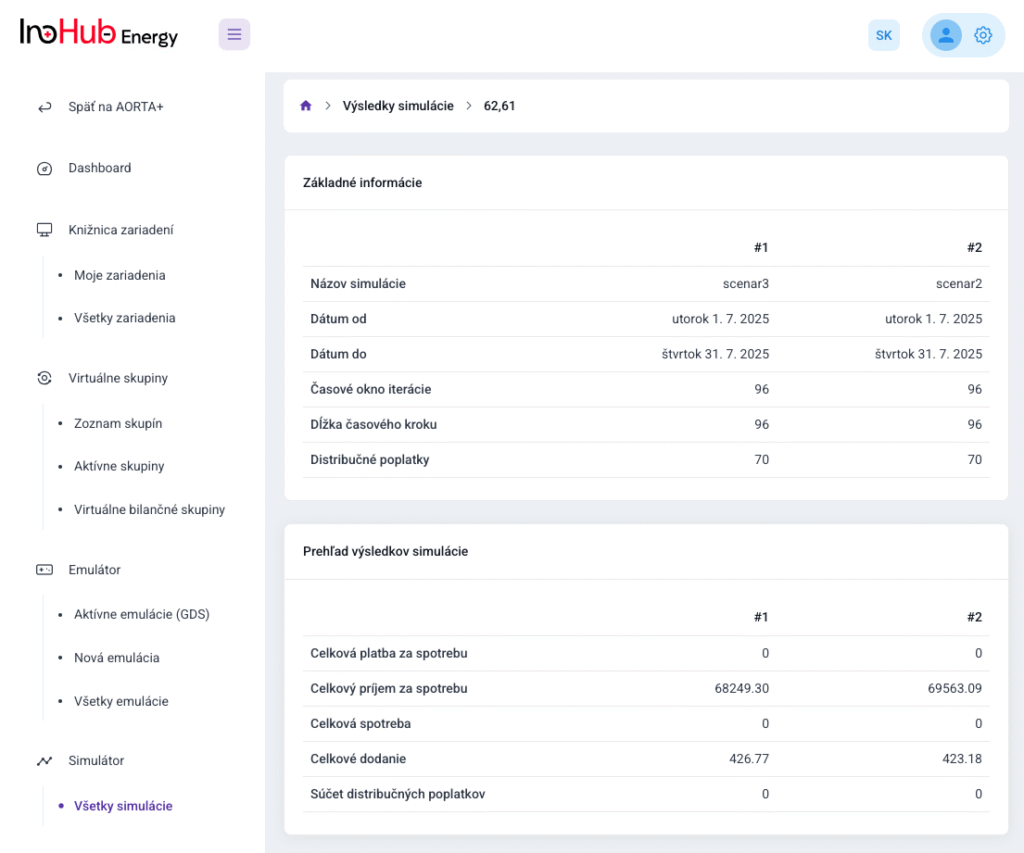Open Moje zariadenia in sidebar

119,275
